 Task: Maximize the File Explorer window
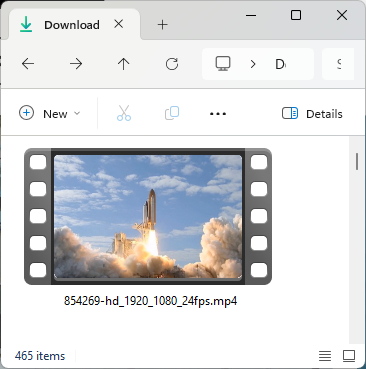coord(296,15)
